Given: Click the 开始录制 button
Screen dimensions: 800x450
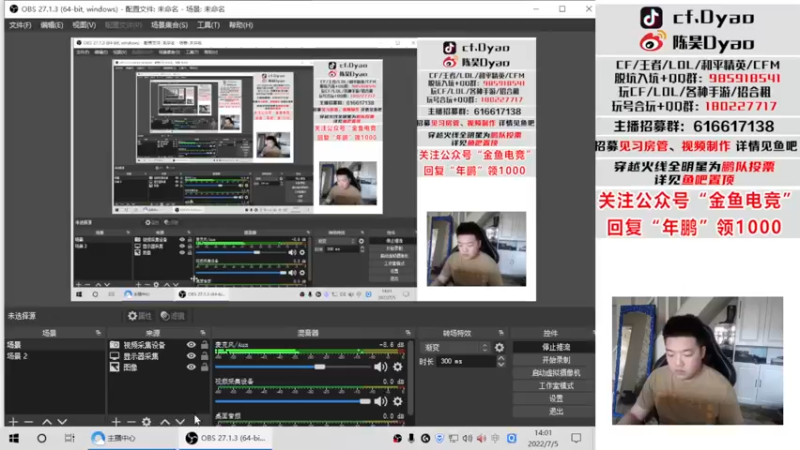Looking at the screenshot, I should (x=555, y=360).
